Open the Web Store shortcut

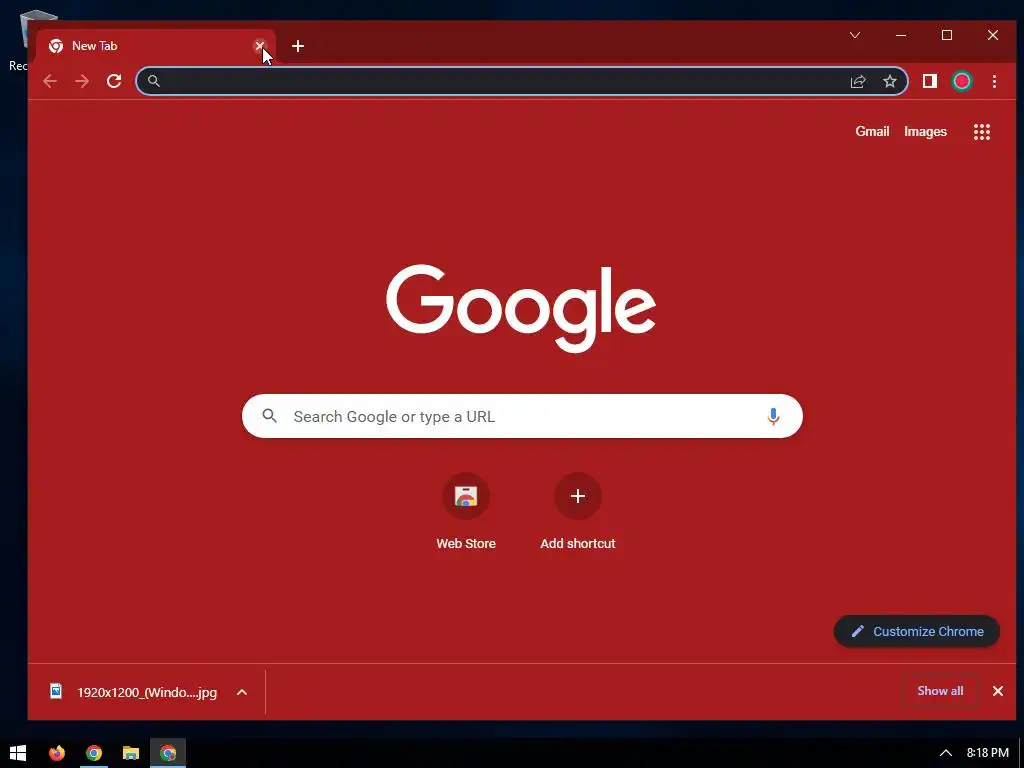pos(466,512)
